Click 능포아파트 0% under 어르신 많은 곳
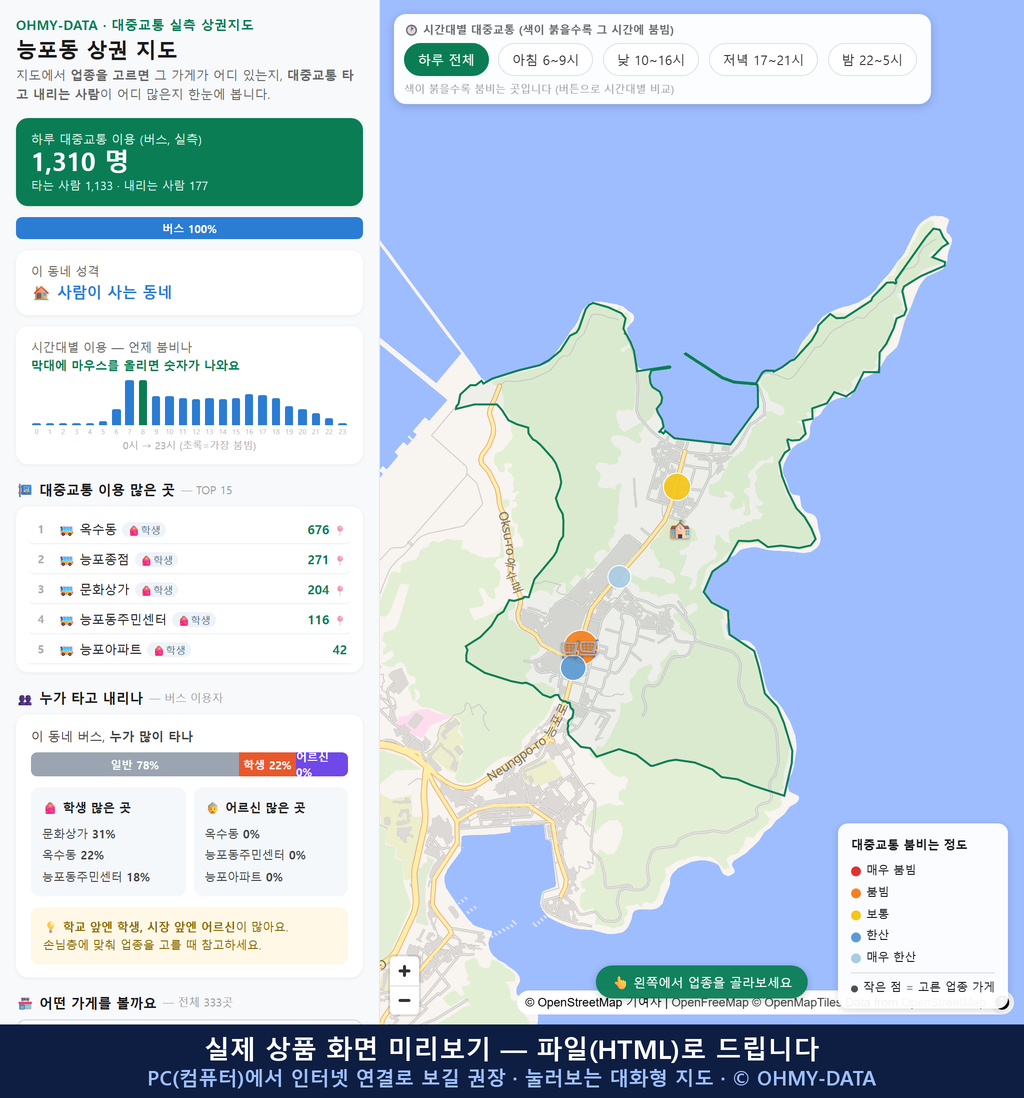 pyautogui.click(x=244, y=877)
